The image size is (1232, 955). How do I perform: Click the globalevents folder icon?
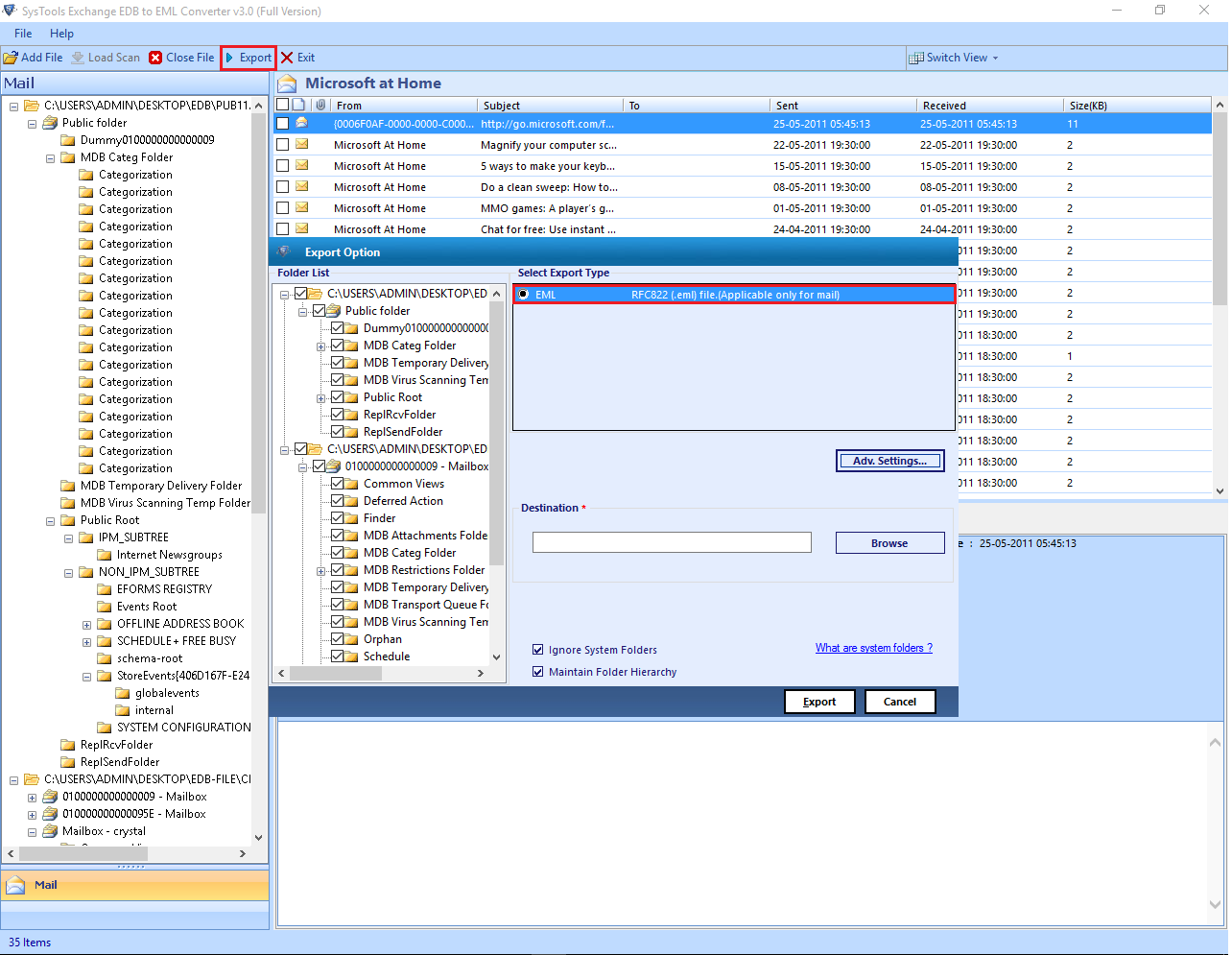[x=123, y=693]
